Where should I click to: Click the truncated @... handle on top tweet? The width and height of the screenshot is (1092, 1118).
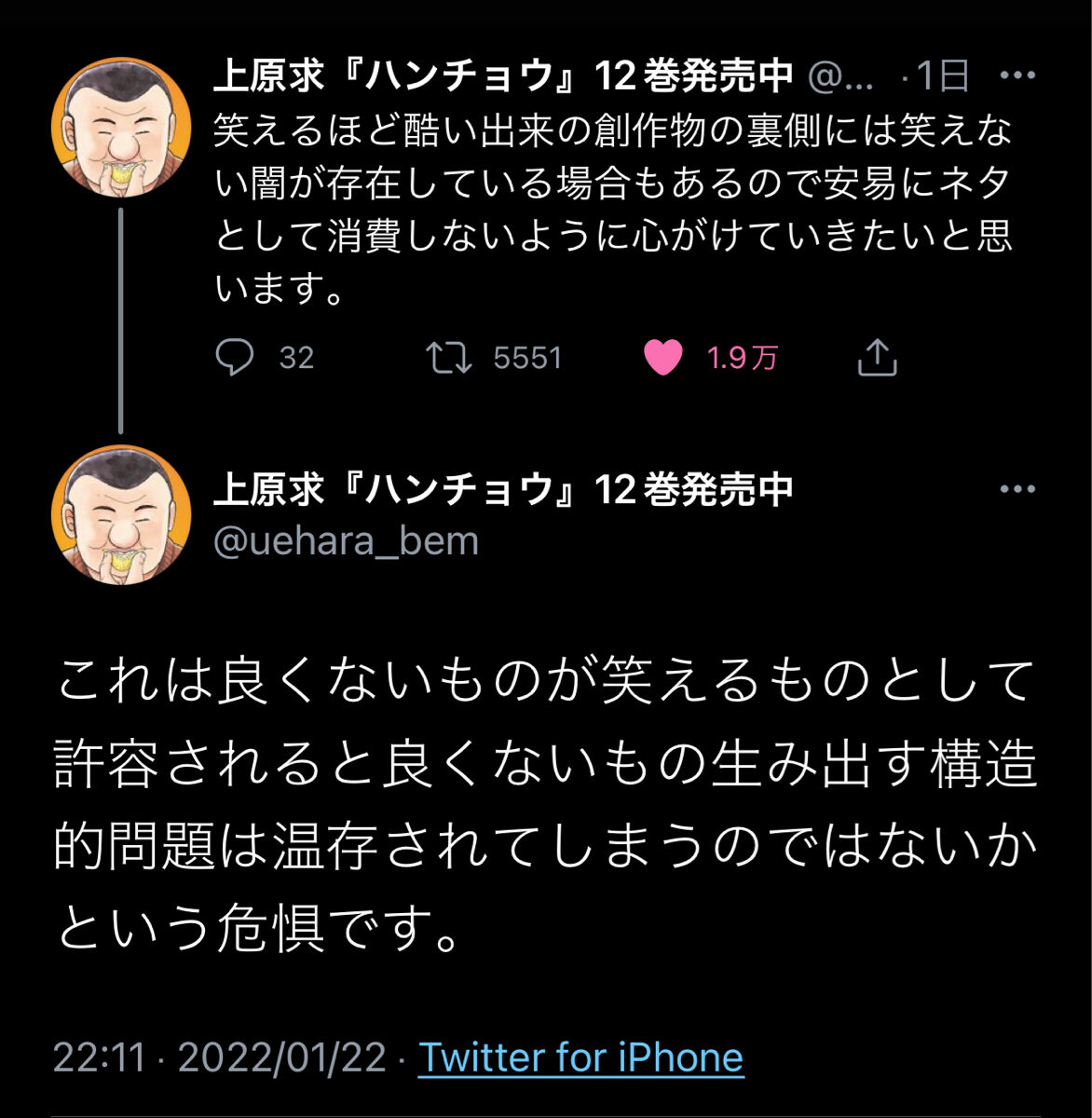(840, 75)
